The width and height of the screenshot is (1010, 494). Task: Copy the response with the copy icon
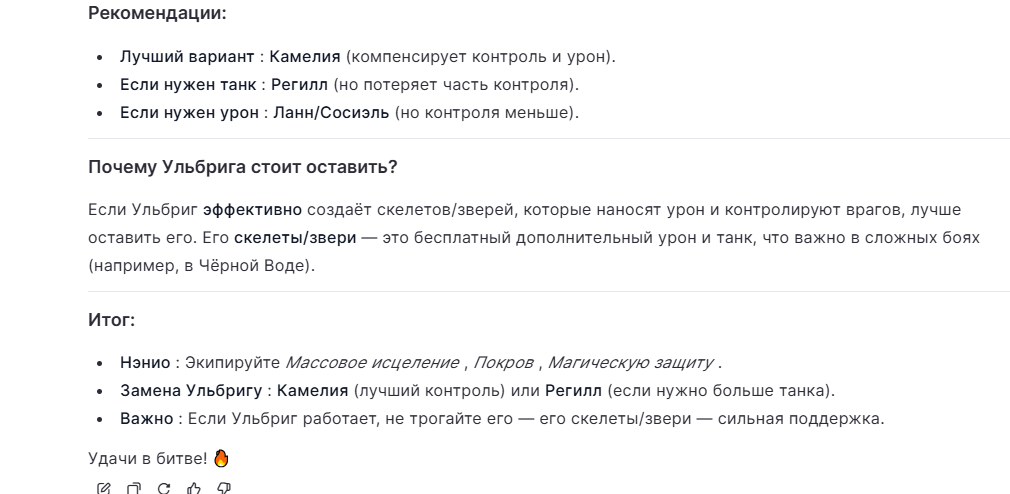pyautogui.click(x=133, y=489)
